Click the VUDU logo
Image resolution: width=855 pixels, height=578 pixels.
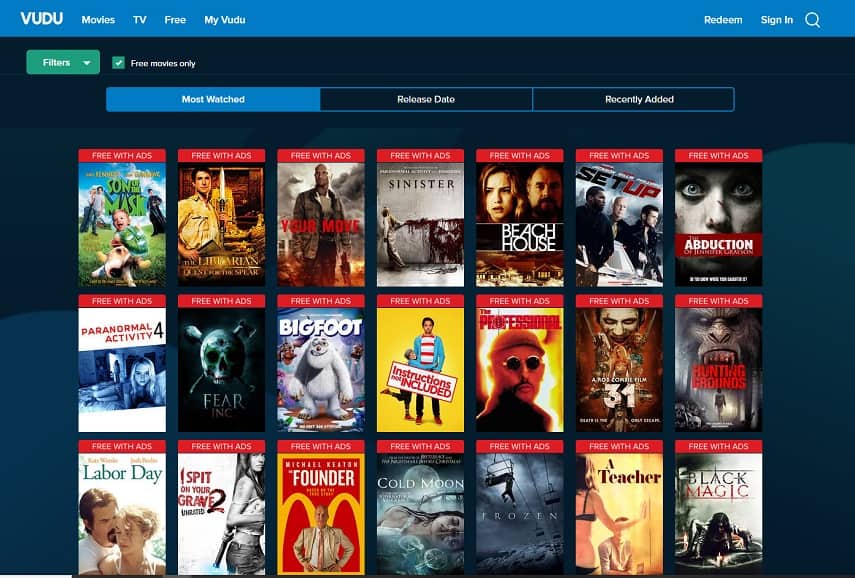coord(42,19)
